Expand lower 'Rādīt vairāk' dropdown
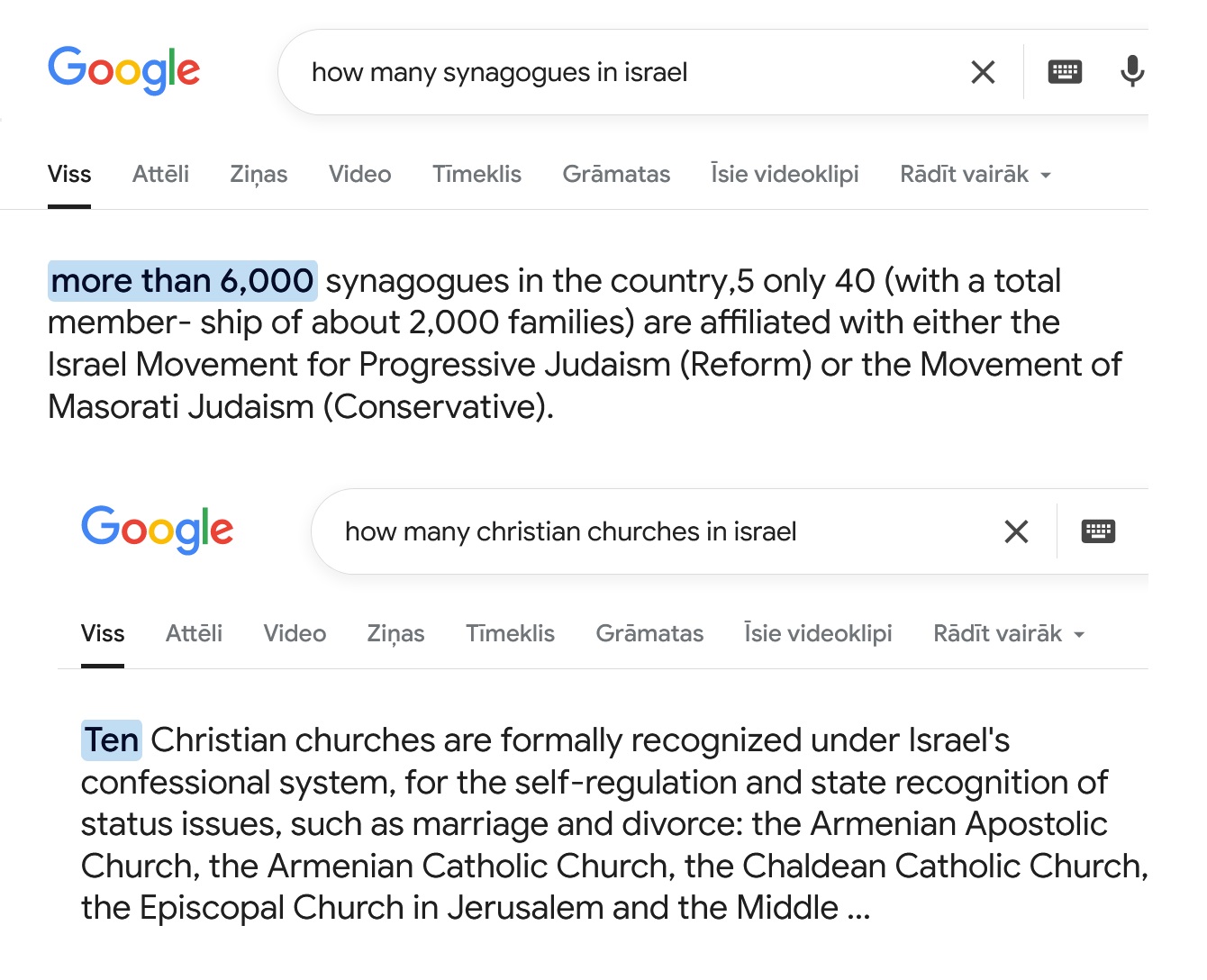 [1009, 633]
